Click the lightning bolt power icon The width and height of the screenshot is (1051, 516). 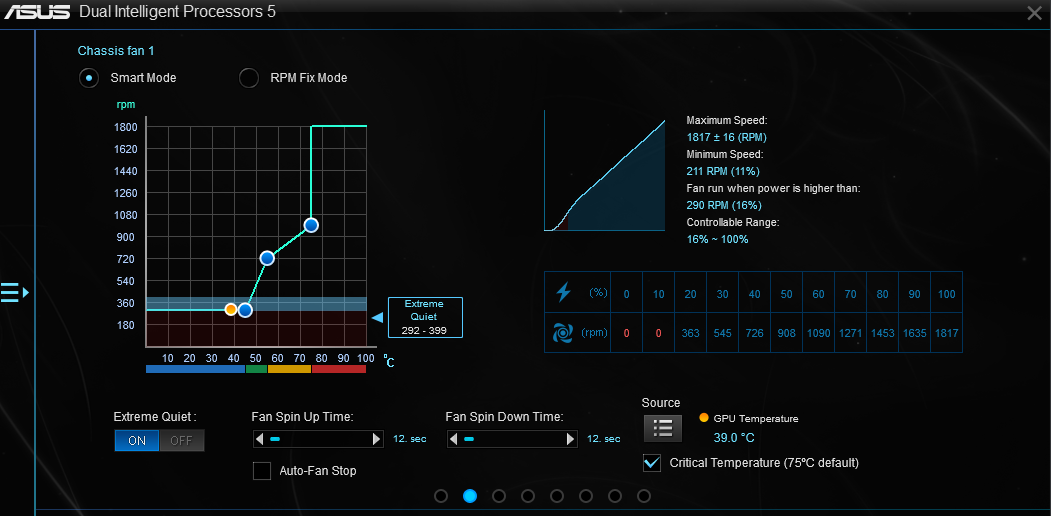point(564,292)
